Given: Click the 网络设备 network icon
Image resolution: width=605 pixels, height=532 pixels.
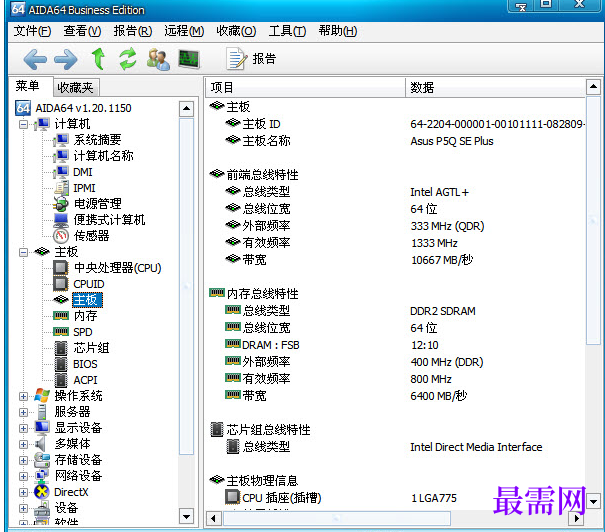Looking at the screenshot, I should click(x=42, y=476).
